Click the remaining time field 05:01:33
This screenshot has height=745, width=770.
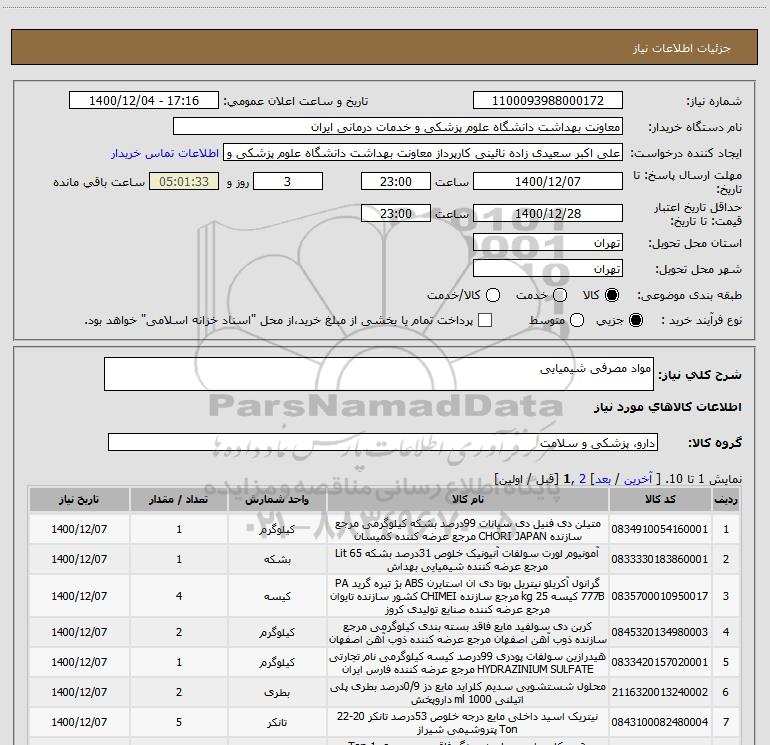(184, 181)
